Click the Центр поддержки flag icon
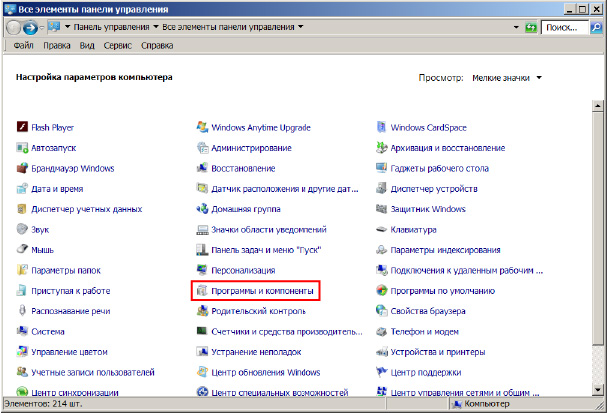Viewport: 607px width, 413px height. click(x=381, y=372)
